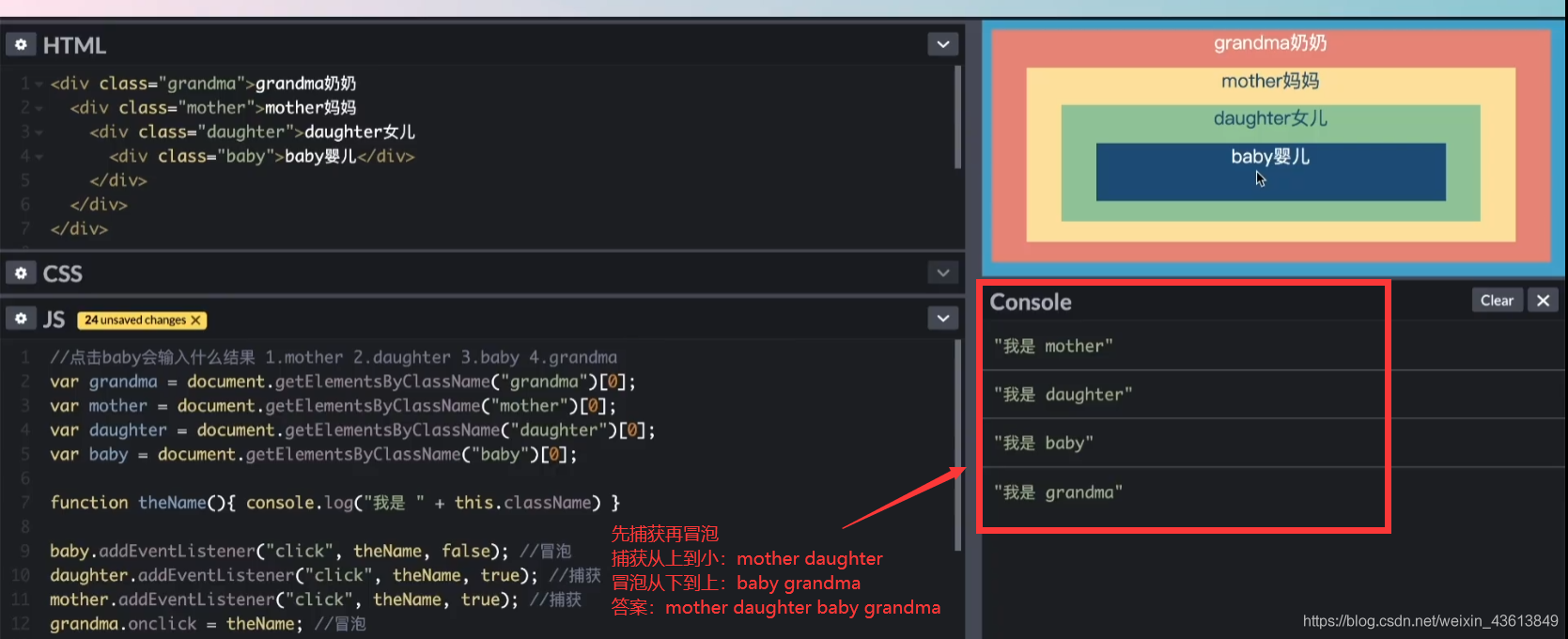The height and width of the screenshot is (639, 1568).
Task: Expand the JS panel options dropdown
Action: [943, 319]
